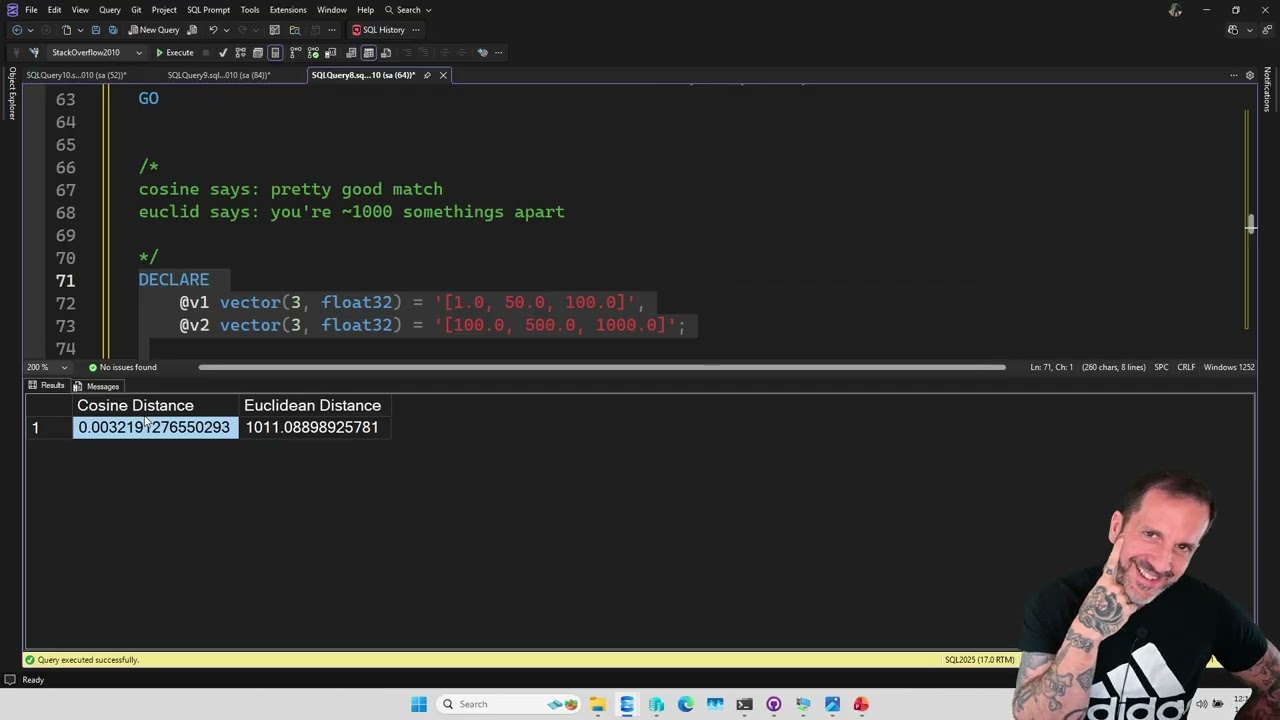Screen dimensions: 1280x720
Task: Click the find in files toolbar icon
Action: (295, 30)
